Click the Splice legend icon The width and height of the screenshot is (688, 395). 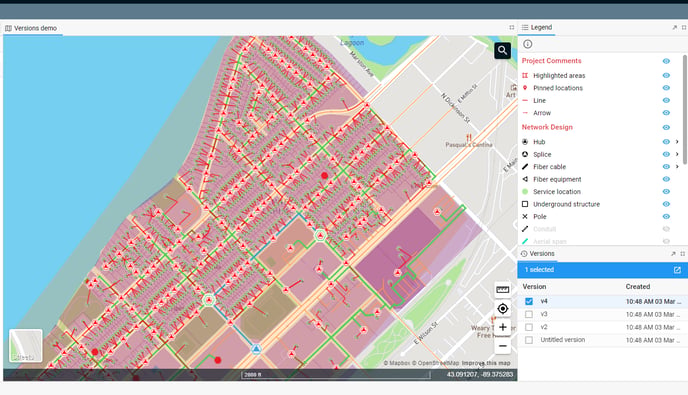coord(525,154)
